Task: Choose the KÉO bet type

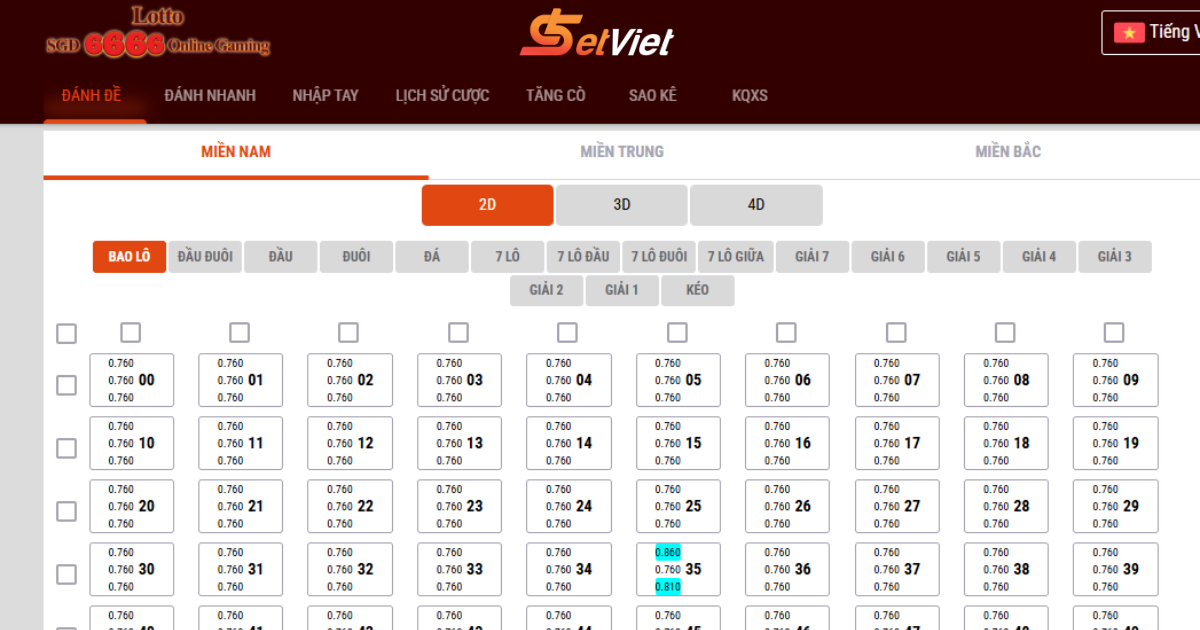Action: pyautogui.click(x=697, y=290)
